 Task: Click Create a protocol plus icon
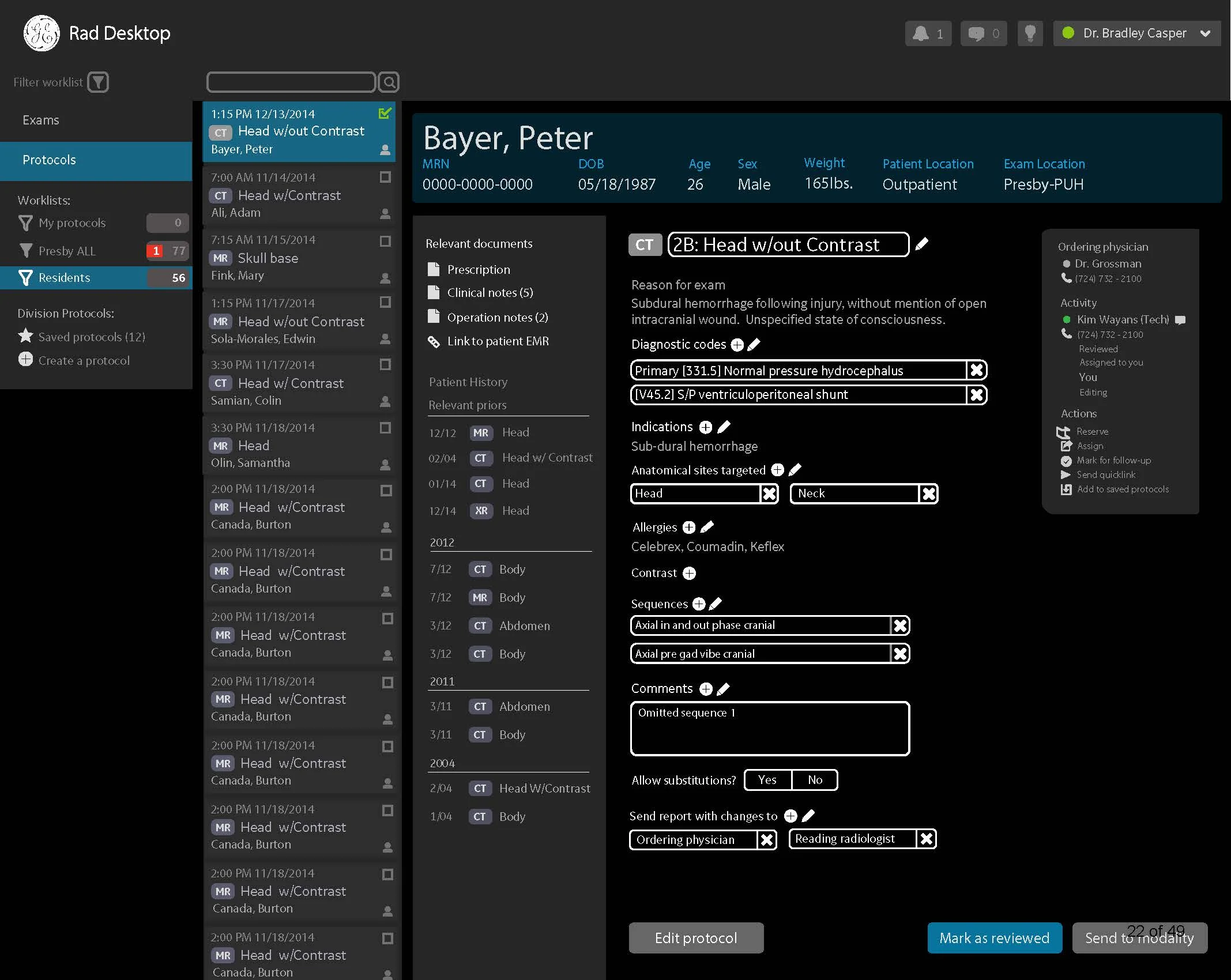pos(25,359)
